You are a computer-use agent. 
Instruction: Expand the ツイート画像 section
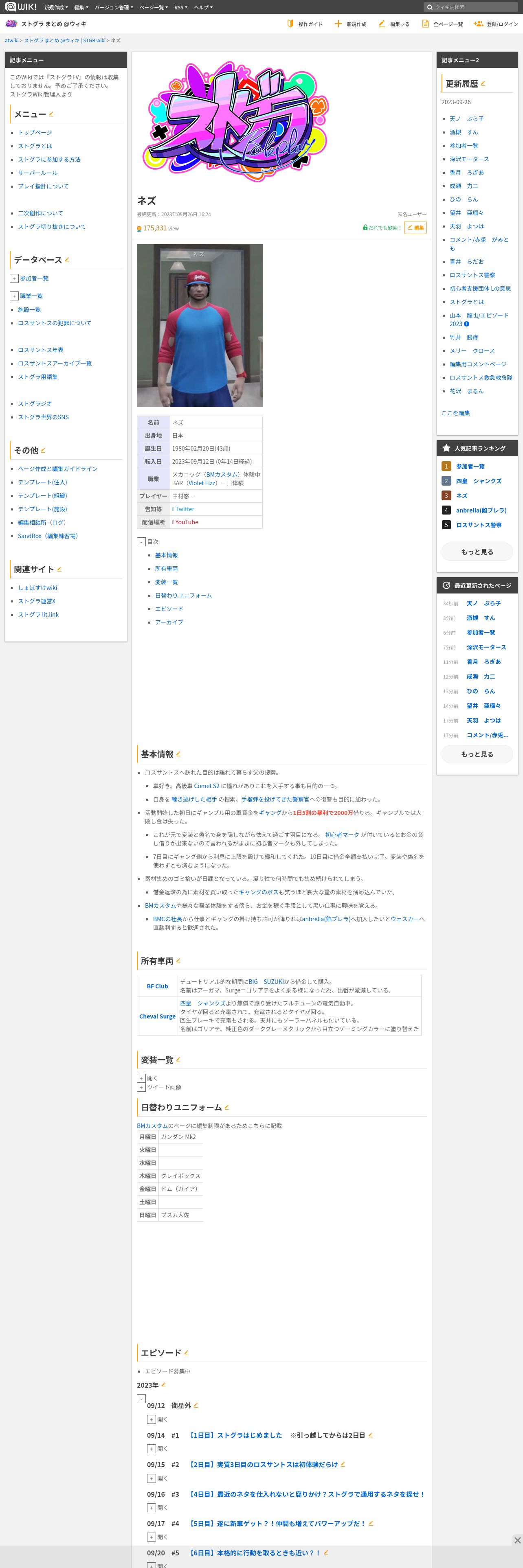(141, 1087)
